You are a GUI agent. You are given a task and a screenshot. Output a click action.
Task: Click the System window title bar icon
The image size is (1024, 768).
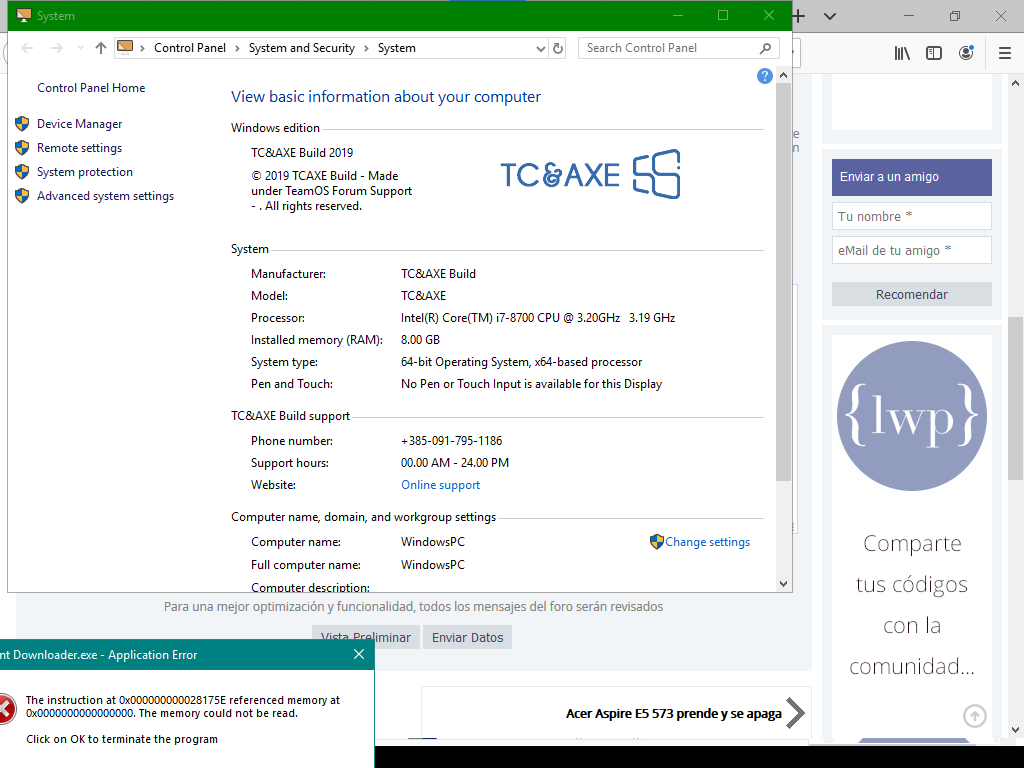(x=24, y=15)
